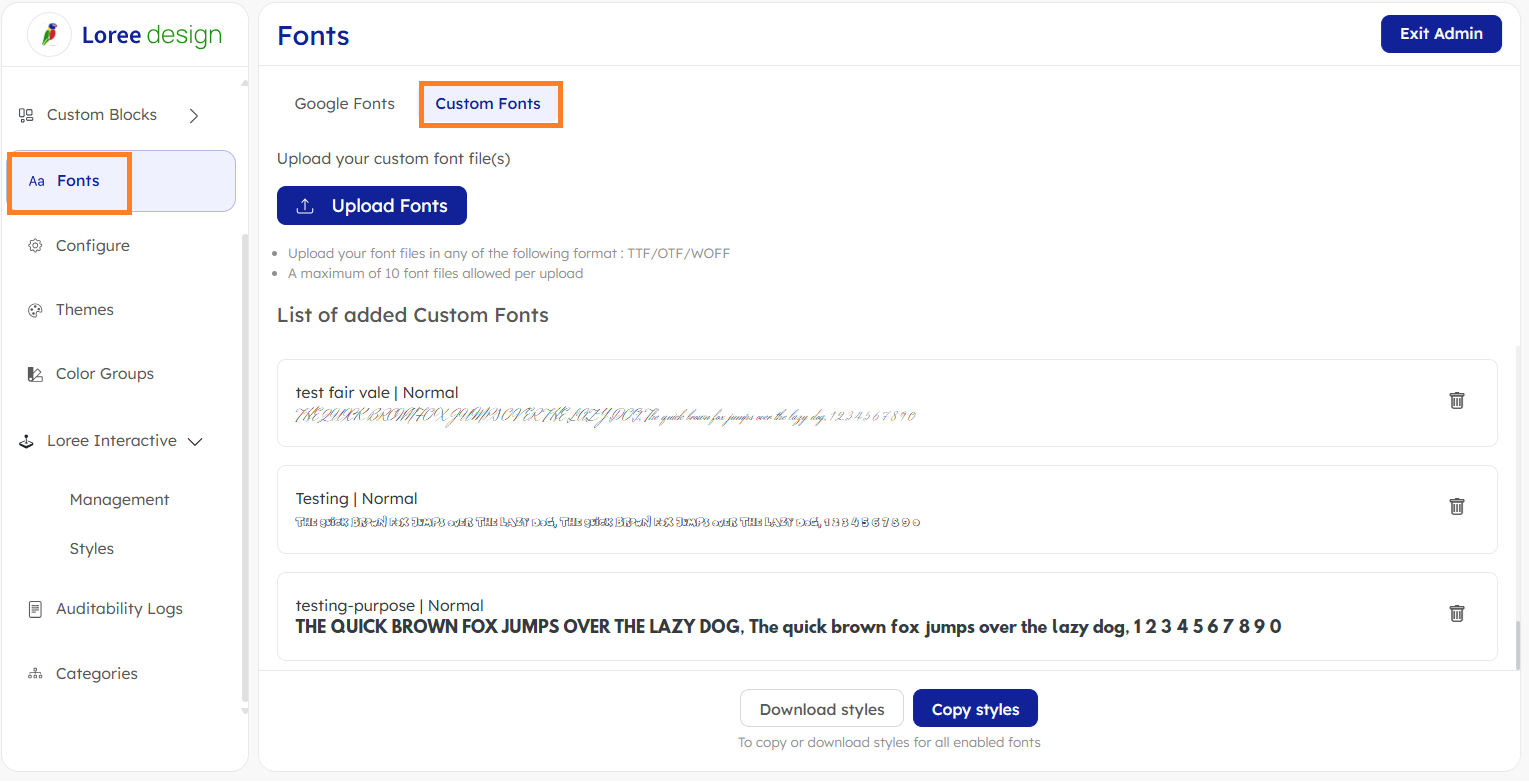Click the Configure gear icon
The height and width of the screenshot is (784, 1529).
coord(35,246)
